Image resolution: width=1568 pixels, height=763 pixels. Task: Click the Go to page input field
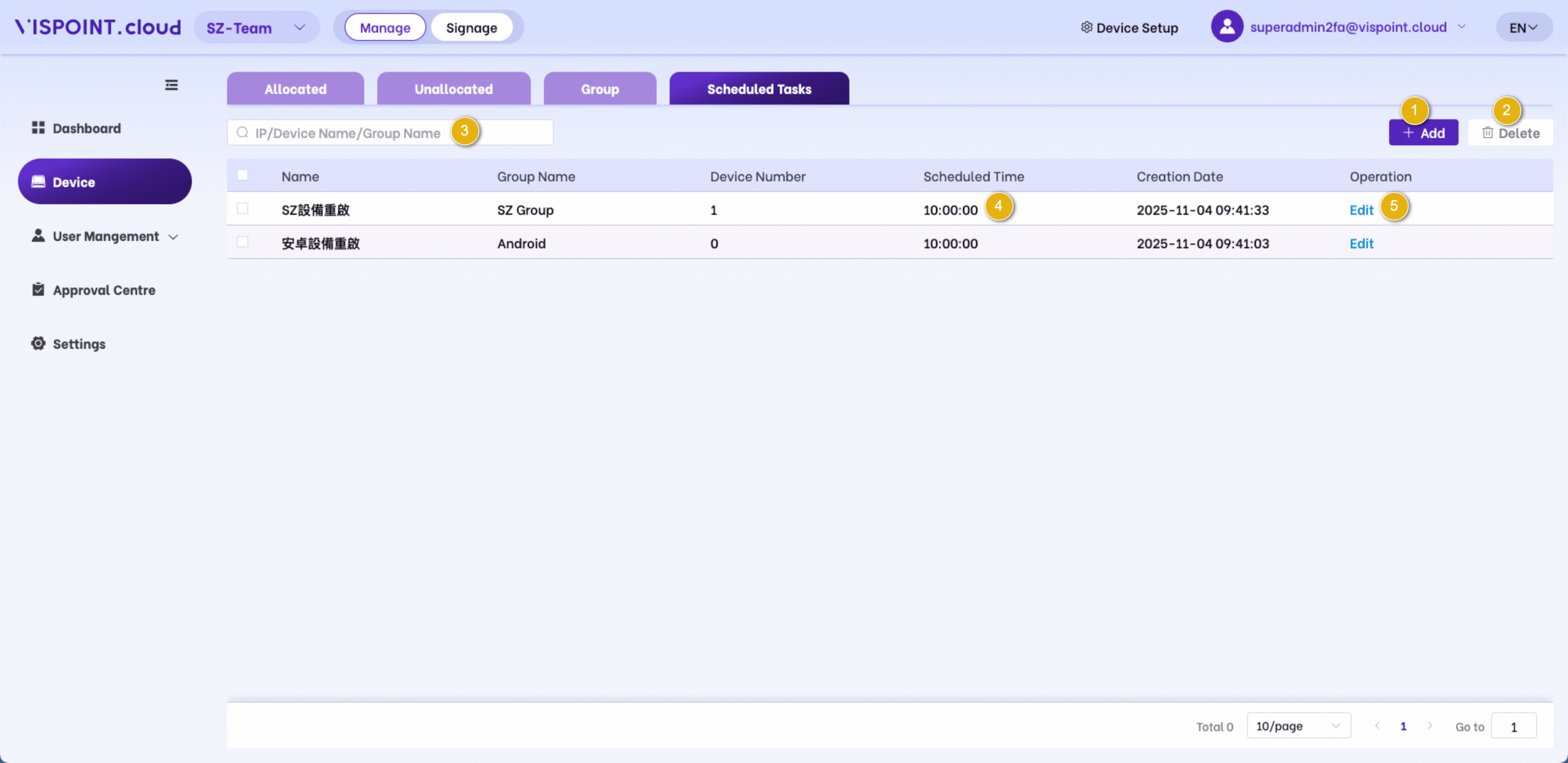tap(1513, 726)
